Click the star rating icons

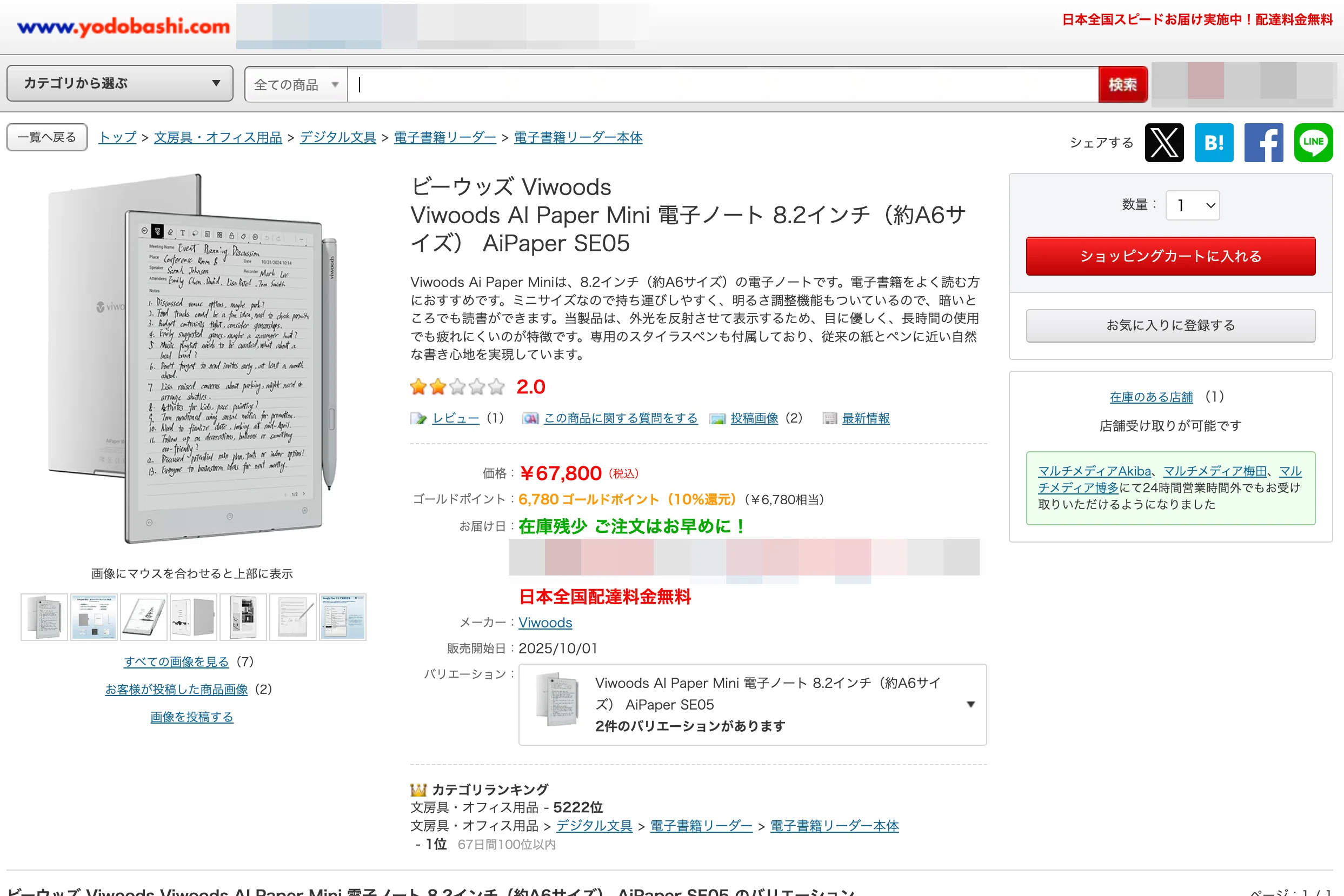coord(457,387)
